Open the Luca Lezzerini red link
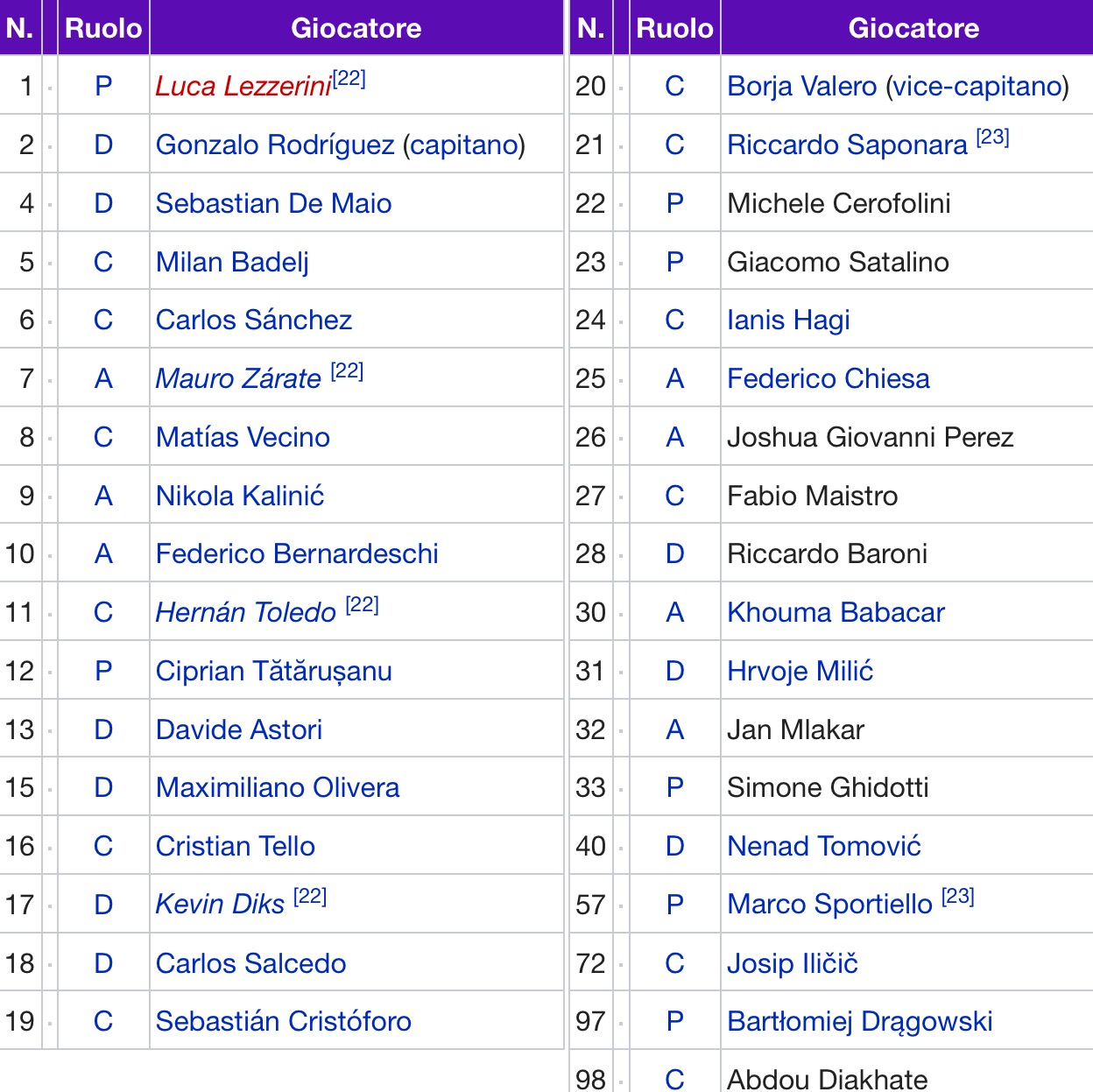Screen dimensions: 1093x1092 click(243, 87)
